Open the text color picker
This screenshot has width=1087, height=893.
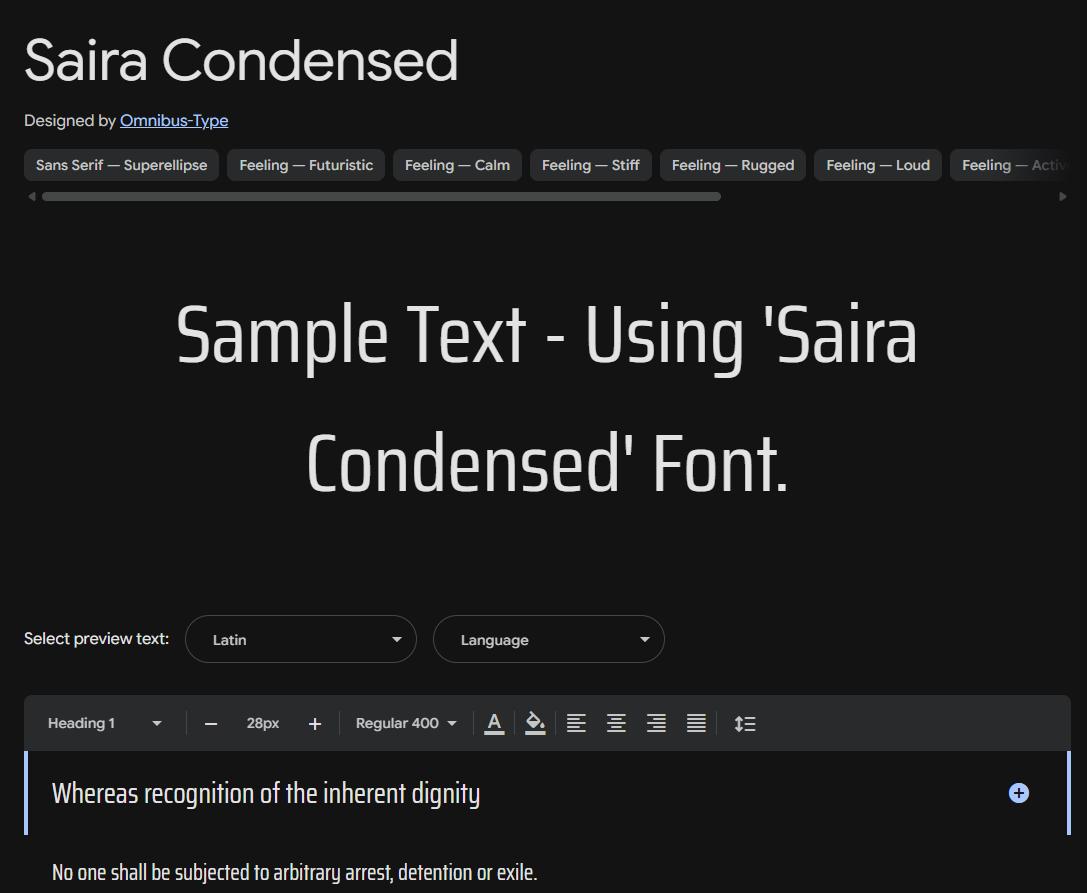[494, 724]
